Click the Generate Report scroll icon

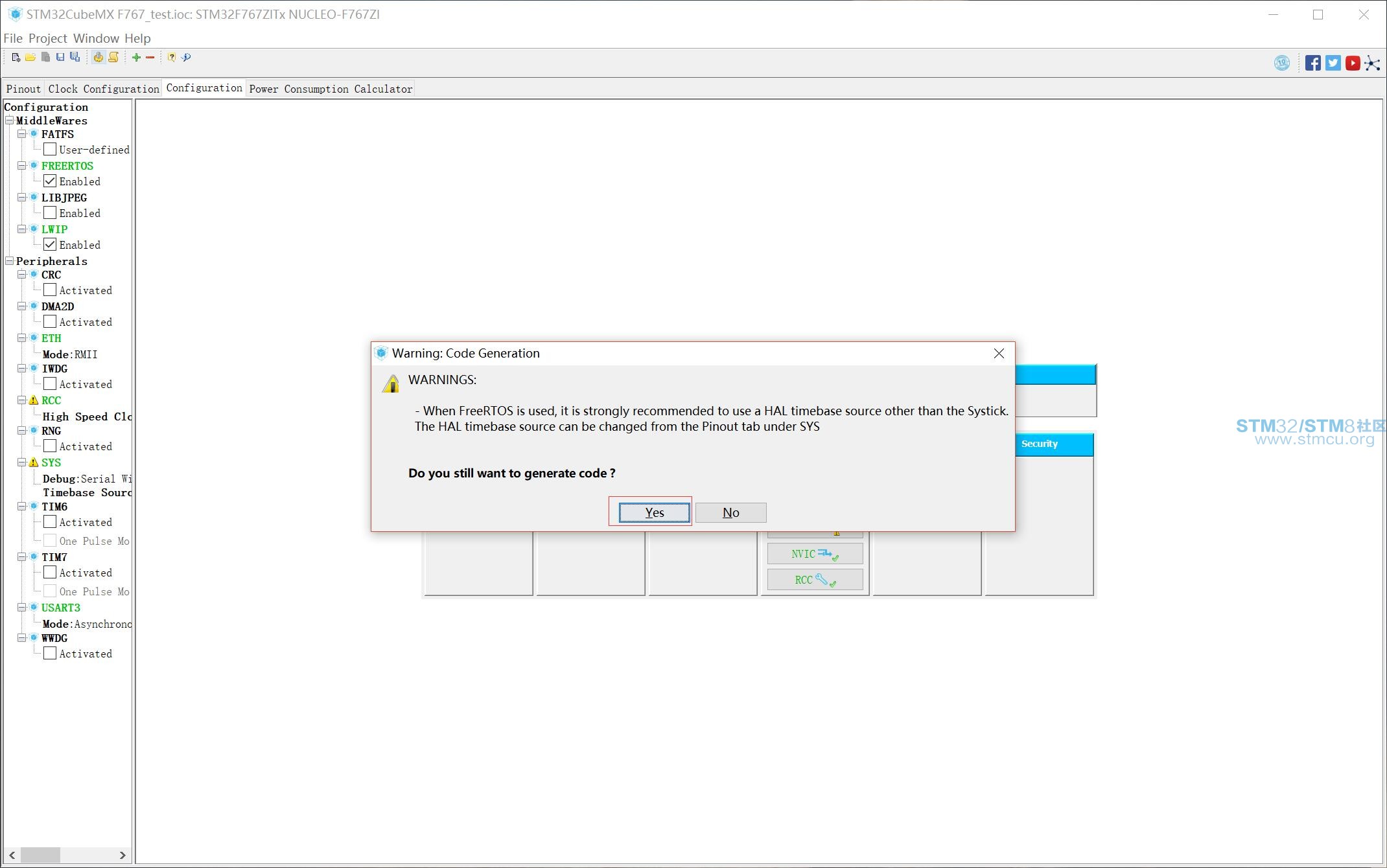coord(113,58)
